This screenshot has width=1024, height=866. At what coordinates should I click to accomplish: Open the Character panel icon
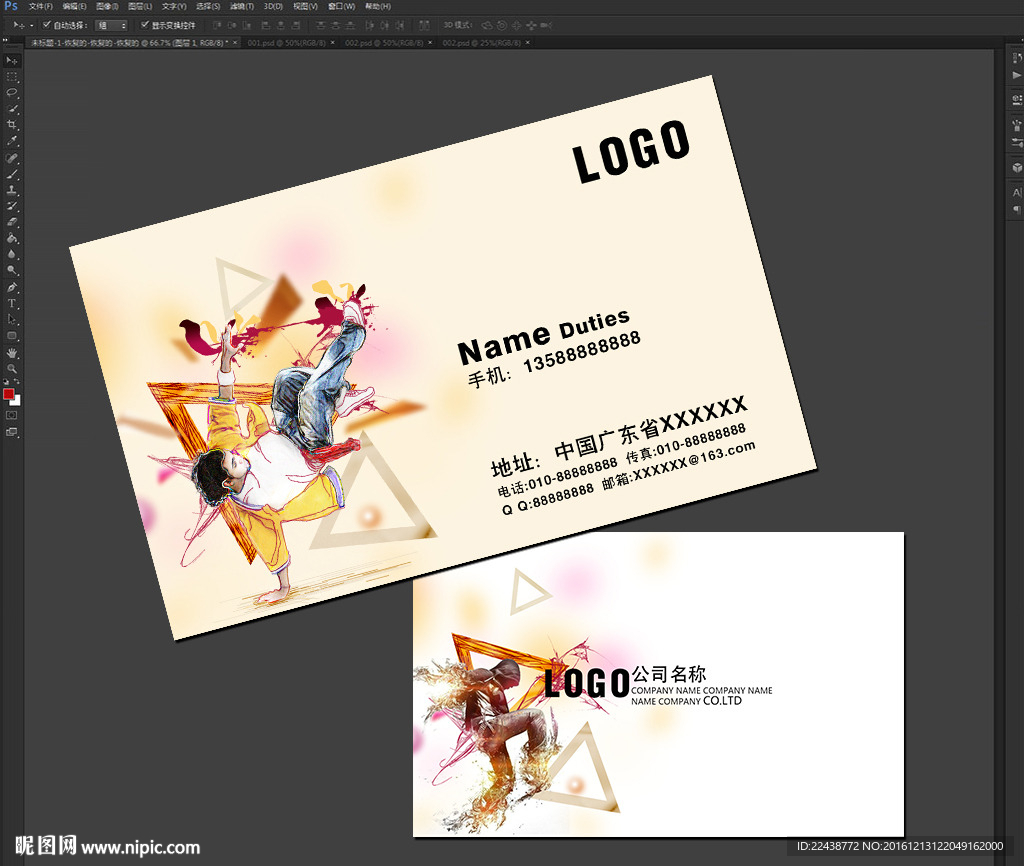pyautogui.click(x=1016, y=193)
